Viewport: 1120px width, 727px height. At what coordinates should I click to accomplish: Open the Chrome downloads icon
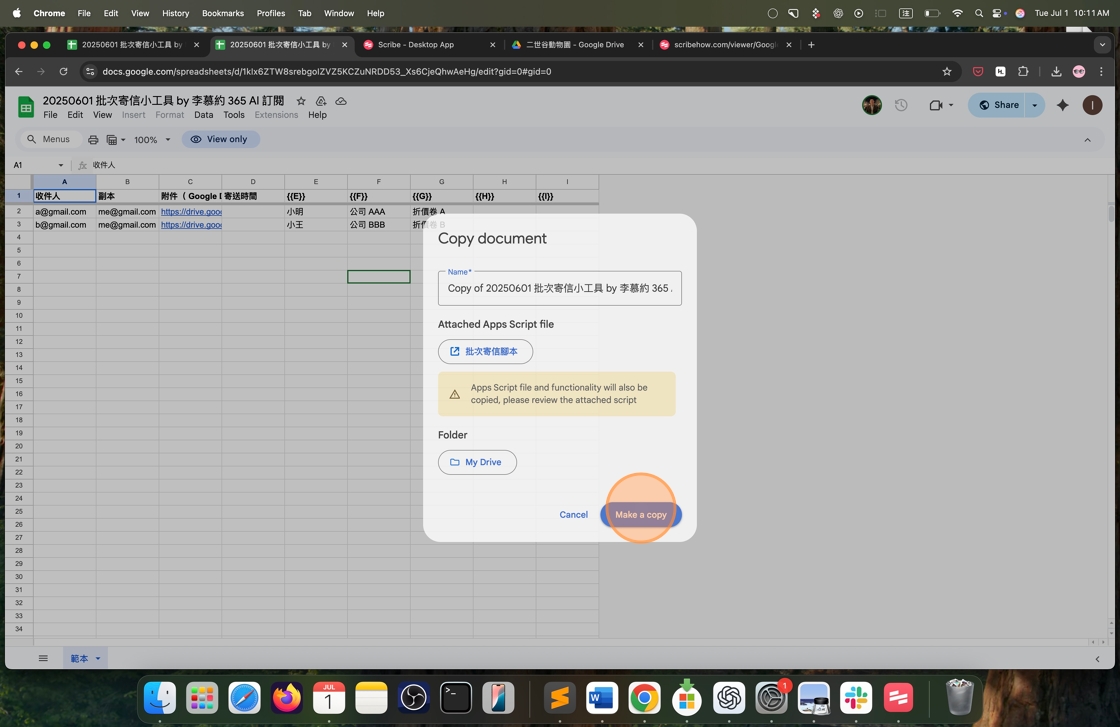point(1056,71)
